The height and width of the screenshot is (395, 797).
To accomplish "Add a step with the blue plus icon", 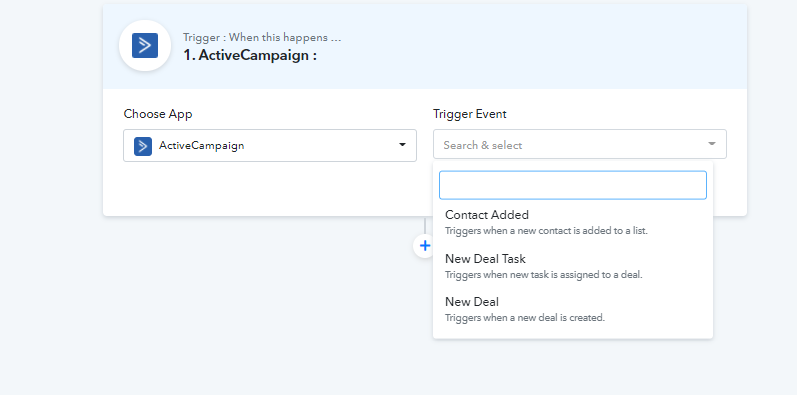I will [x=424, y=246].
